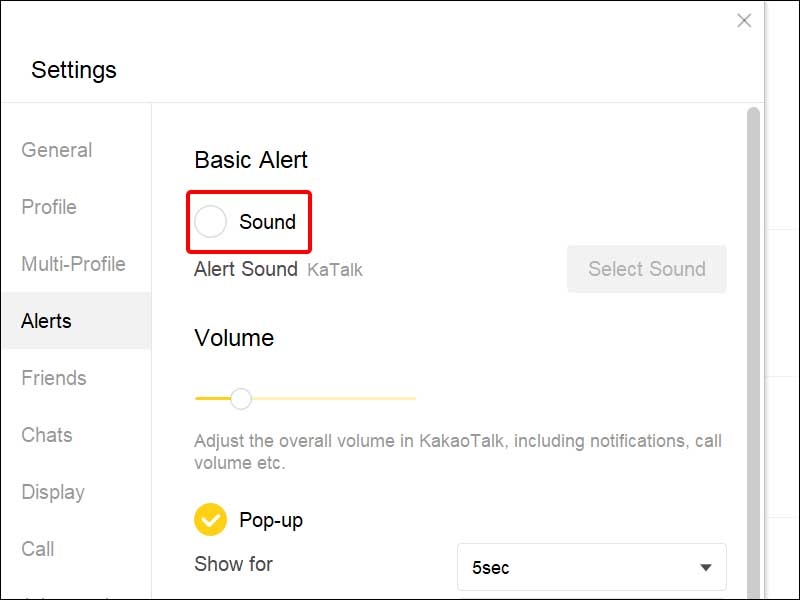Uncheck the Pop-up alert checkbox
The image size is (800, 600).
[x=210, y=519]
